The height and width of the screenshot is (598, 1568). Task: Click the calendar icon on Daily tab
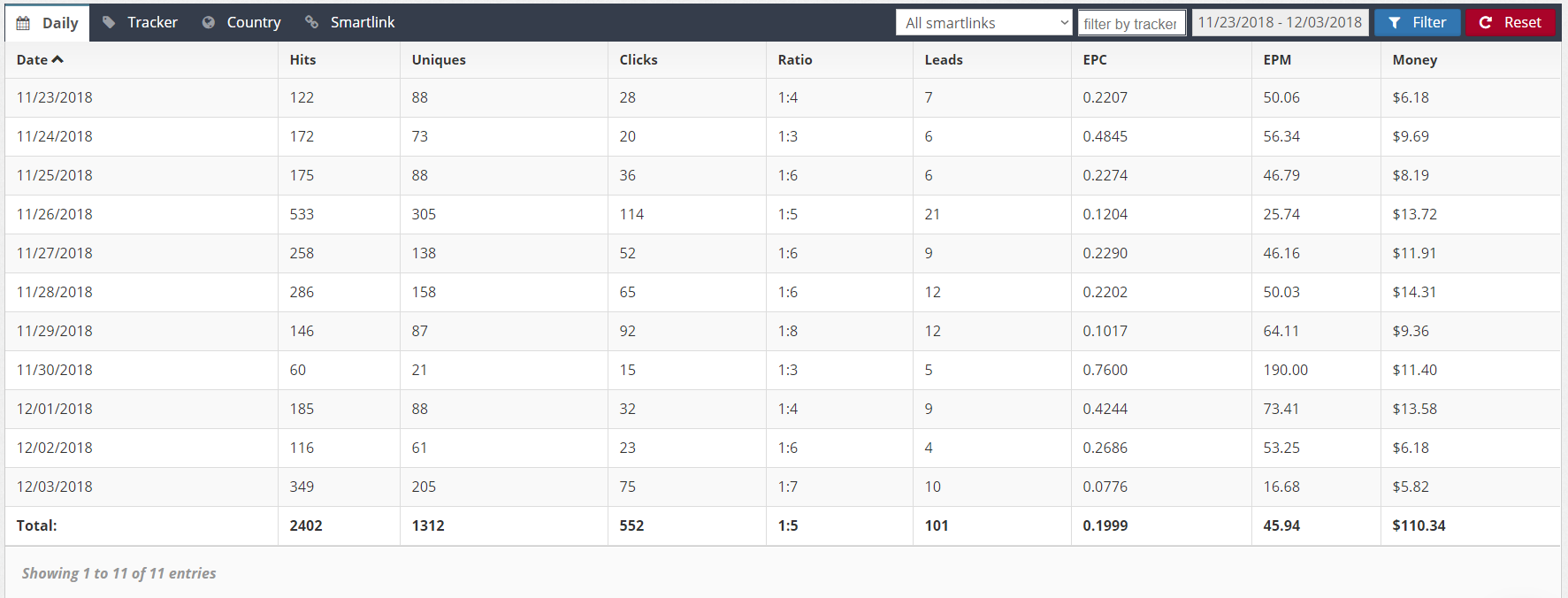[x=23, y=23]
